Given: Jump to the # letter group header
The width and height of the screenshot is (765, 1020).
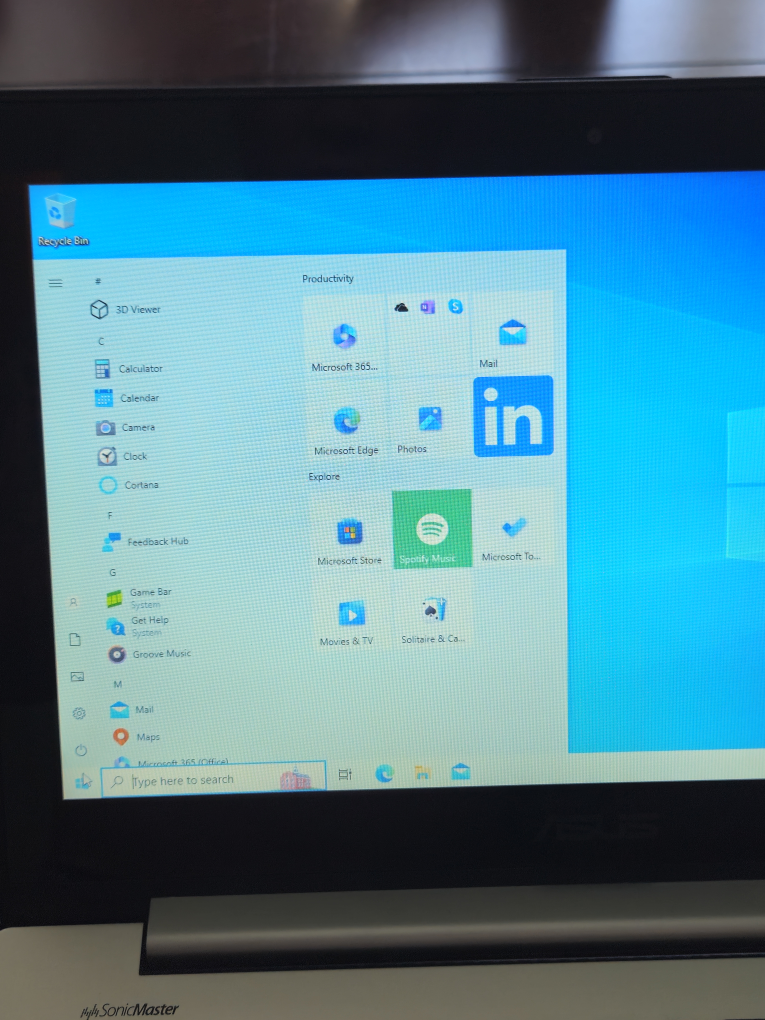Looking at the screenshot, I should coord(98,281).
